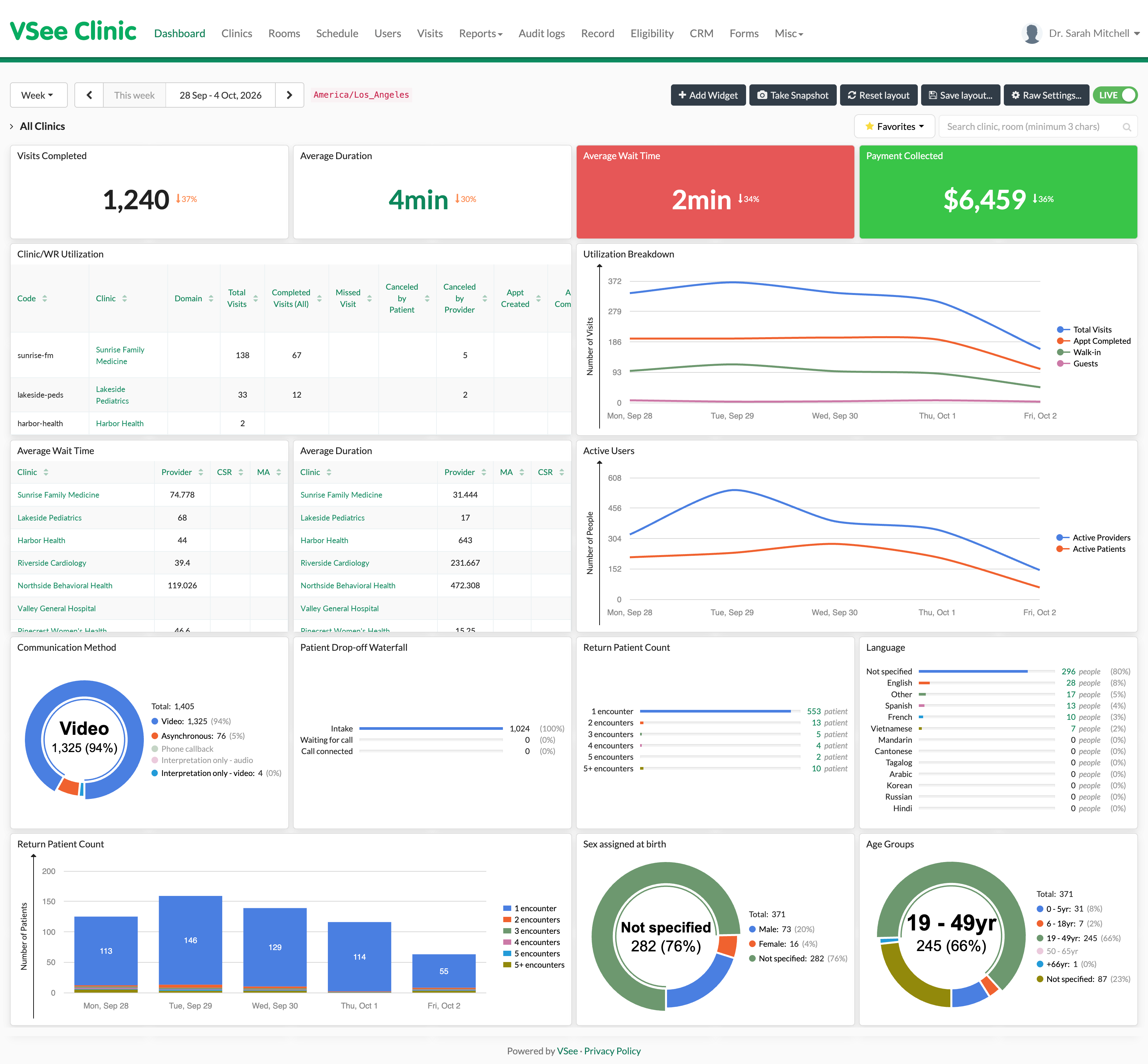Sort Average Wait Time Provider column
1148x1064 pixels.
[x=200, y=472]
